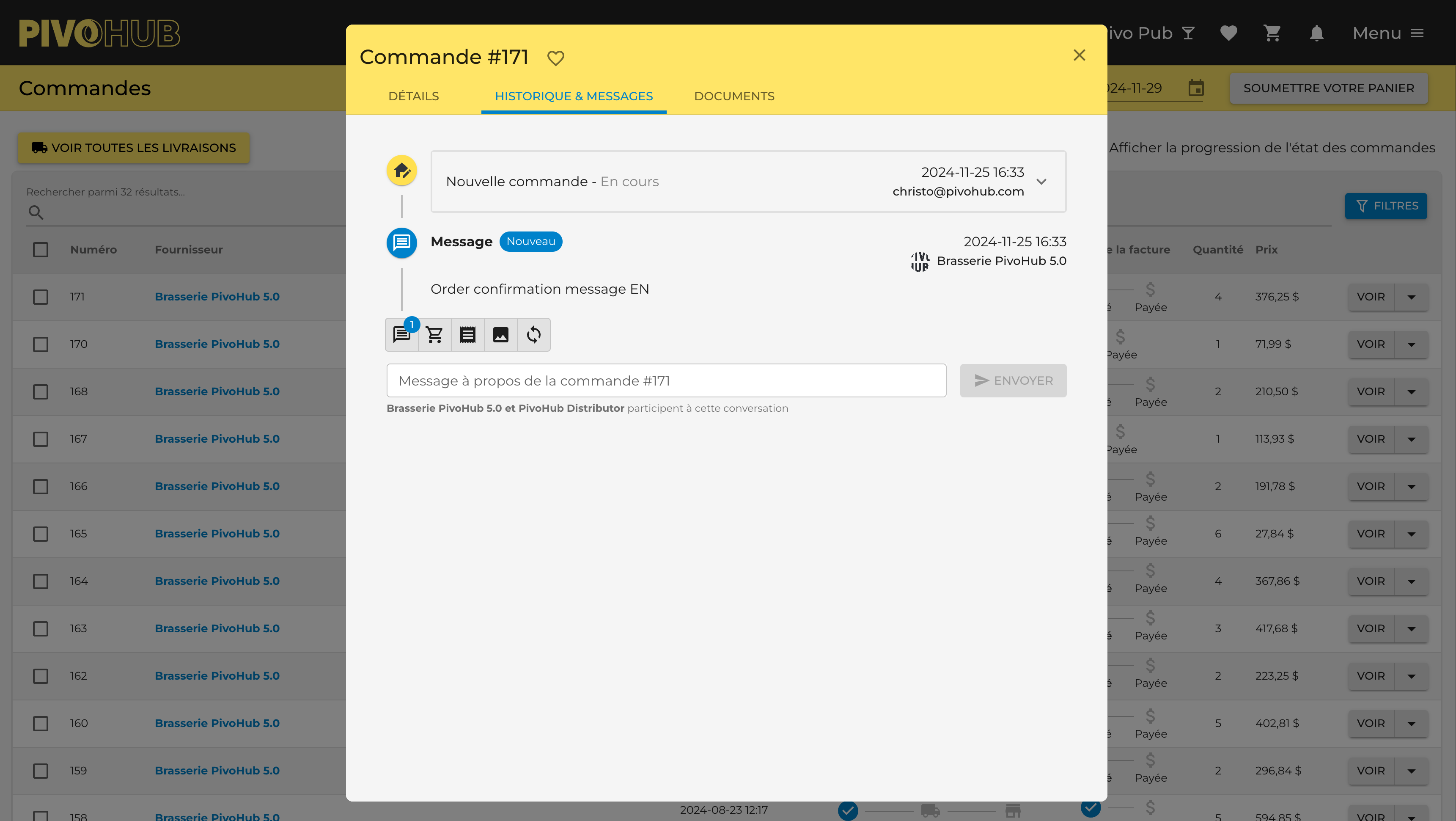Click the delivery truck progress icon
This screenshot has width=1456, height=821.
click(930, 811)
